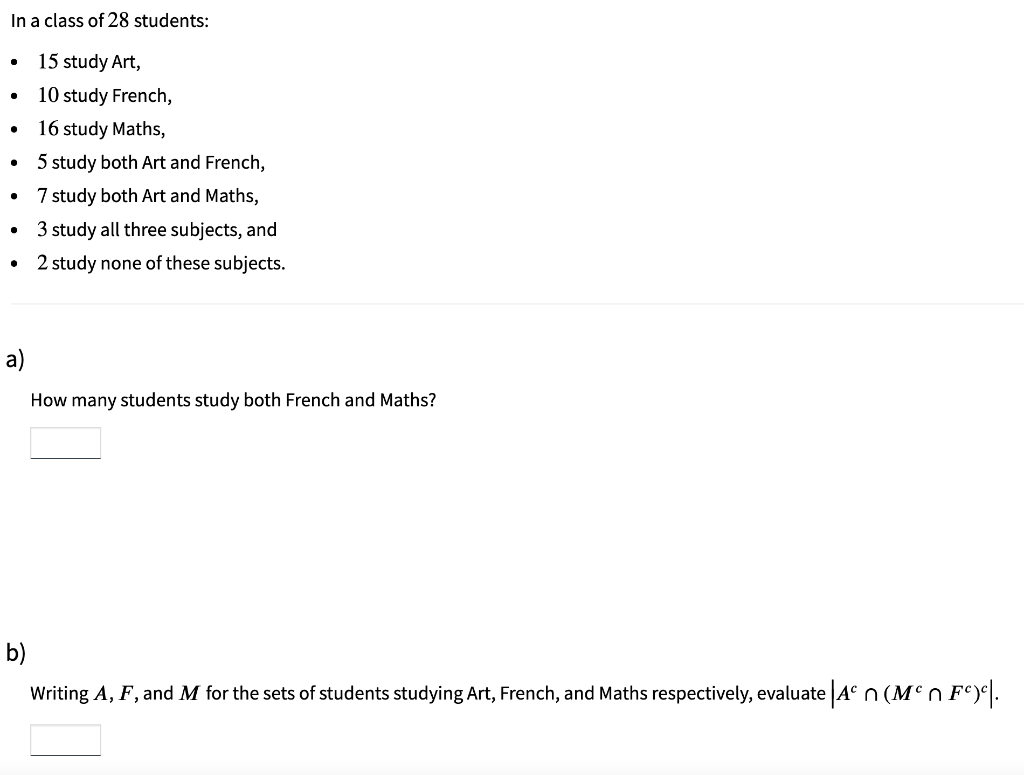1024x775 pixels.
Task: Click inside the empty part b) response field
Action: tap(65, 740)
